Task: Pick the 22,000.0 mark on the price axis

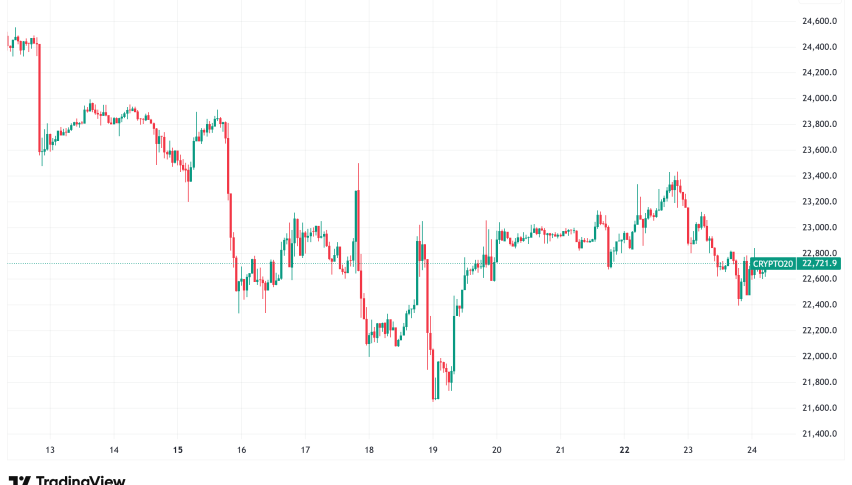Action: 818,356
